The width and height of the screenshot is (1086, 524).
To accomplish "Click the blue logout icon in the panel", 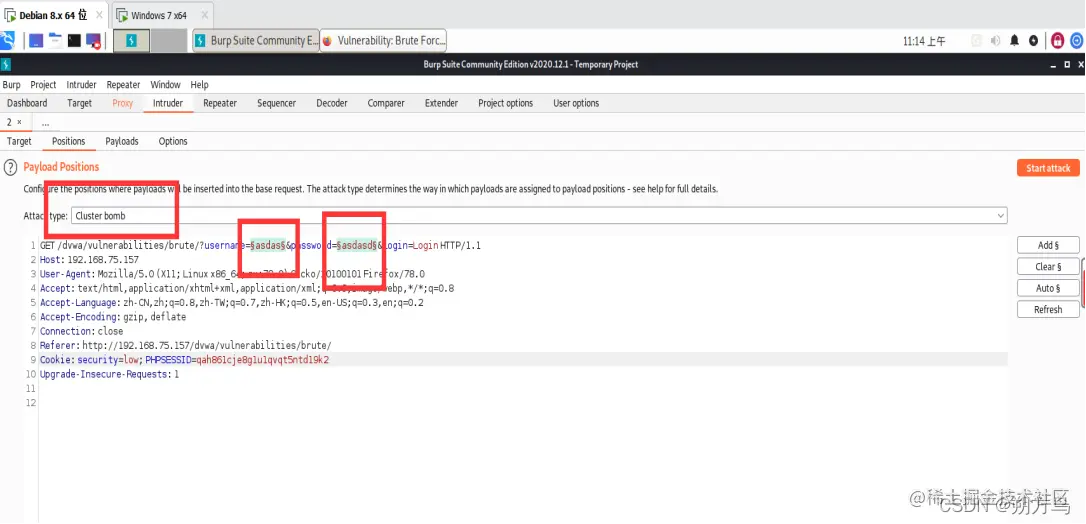I will coord(1077,41).
